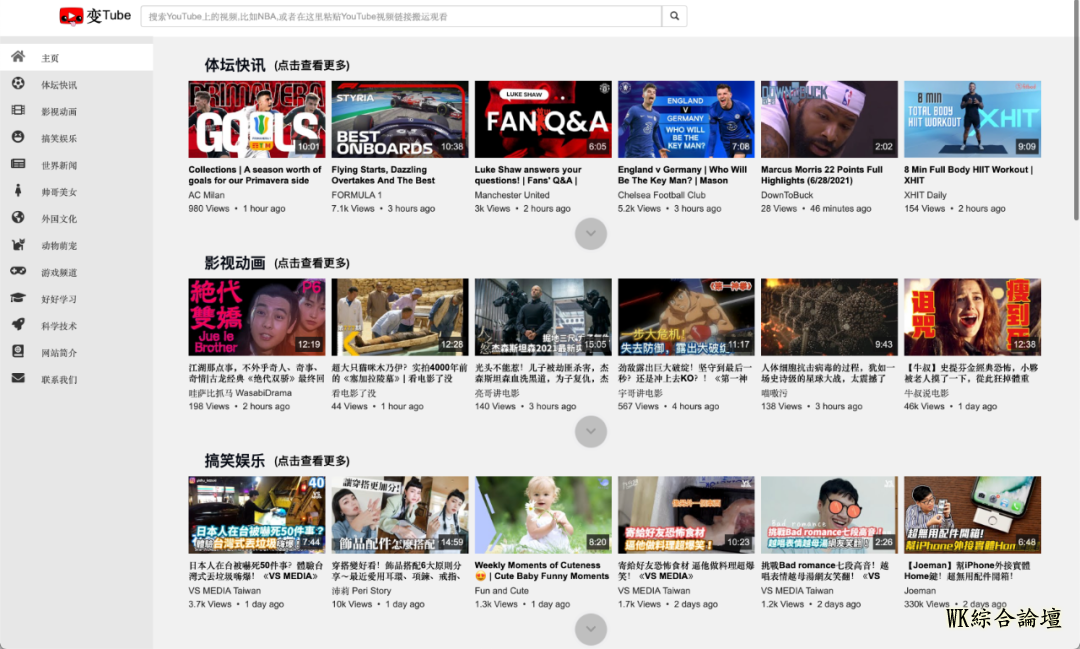The image size is (1080, 649).
Task: Open 'Weekly Moments of Cuteness' video title
Action: click(542, 570)
